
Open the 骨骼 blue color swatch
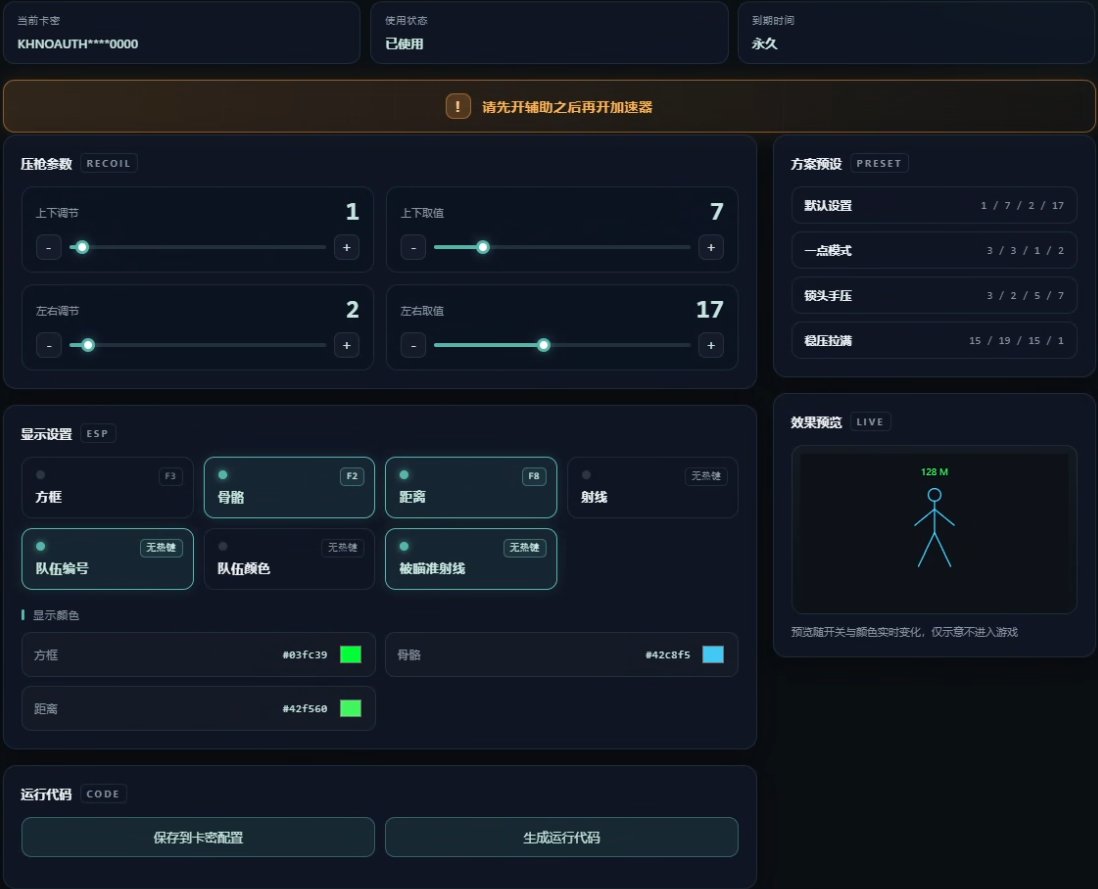click(713, 654)
